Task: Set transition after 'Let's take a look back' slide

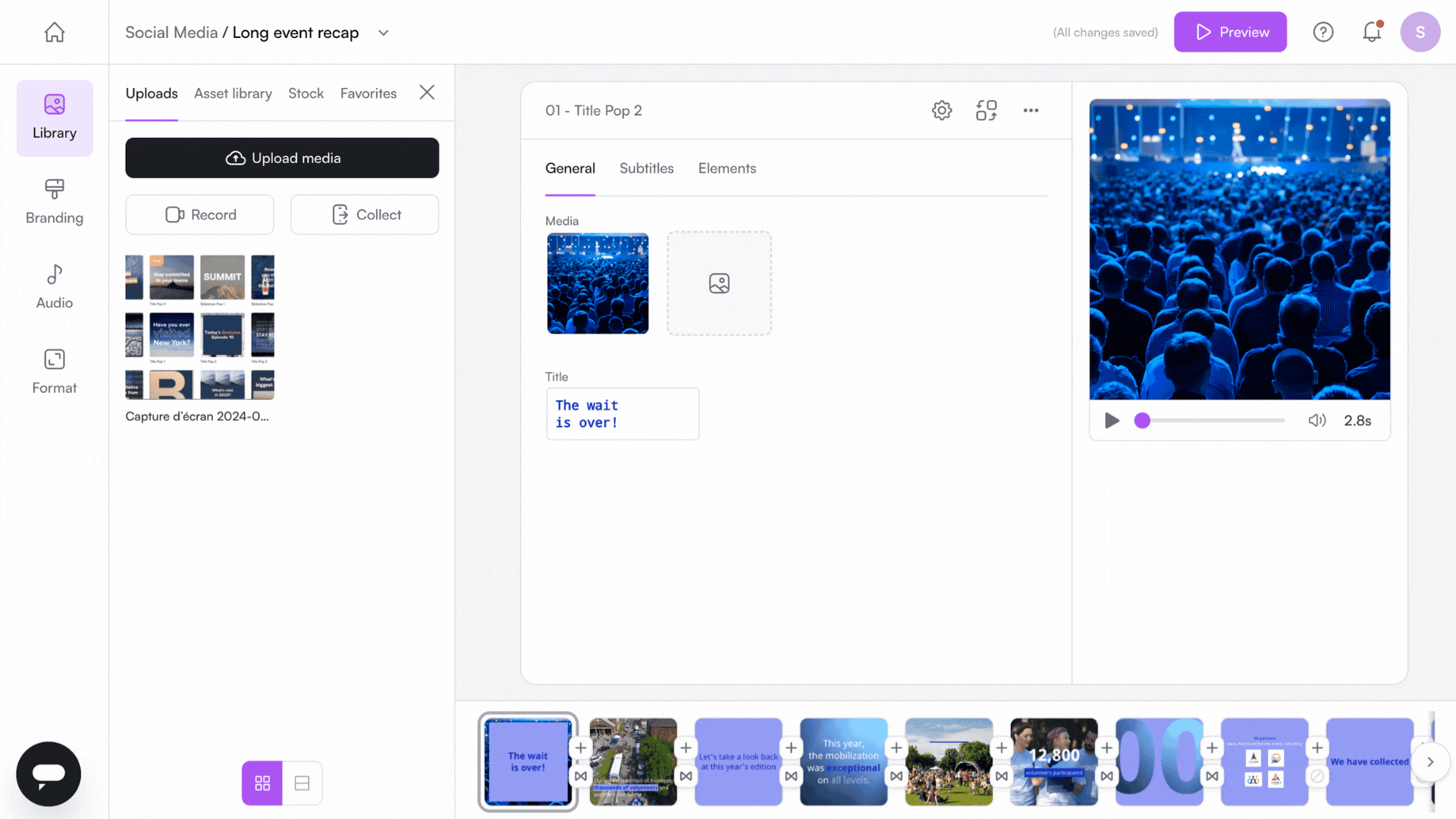Action: [x=791, y=776]
